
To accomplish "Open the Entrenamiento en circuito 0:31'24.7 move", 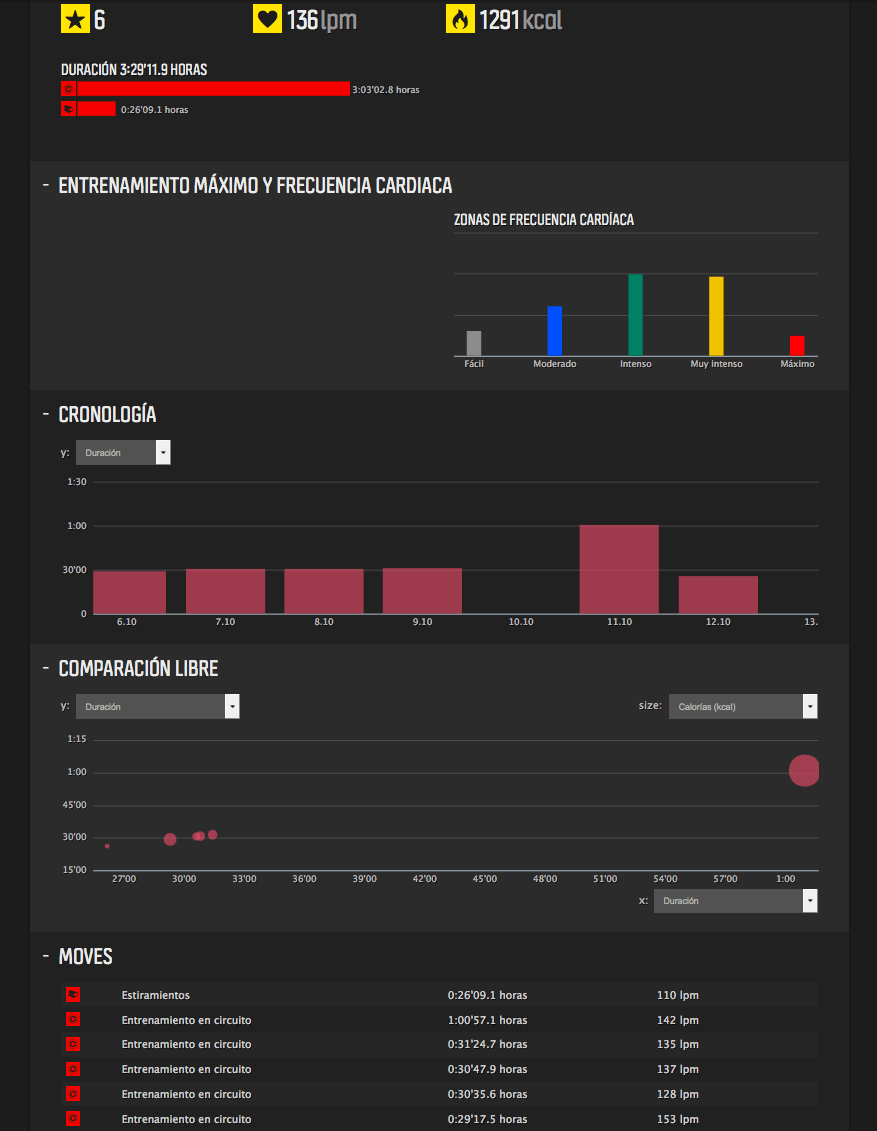I will click(186, 1044).
